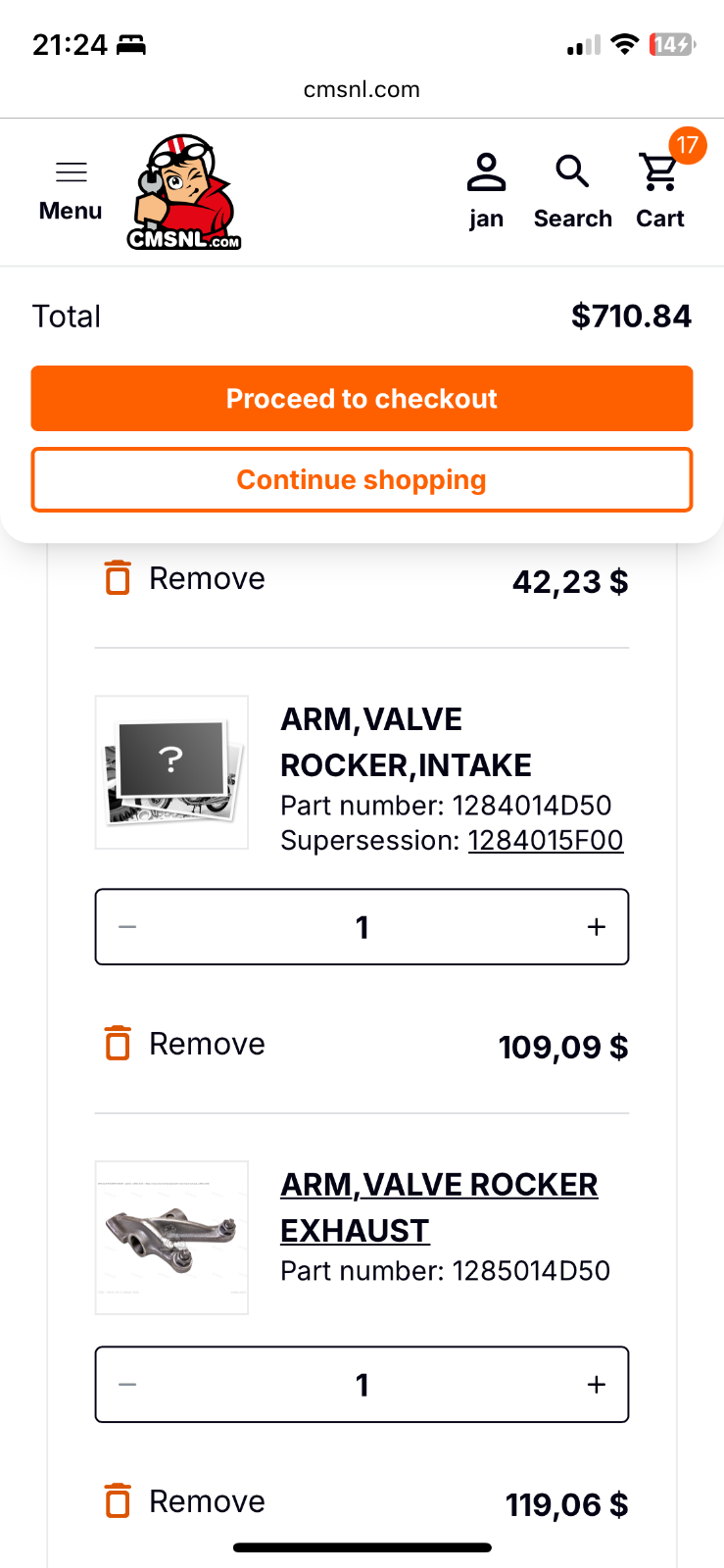Open the shopping Cart icon
This screenshot has height=1568, width=724.
point(659,173)
